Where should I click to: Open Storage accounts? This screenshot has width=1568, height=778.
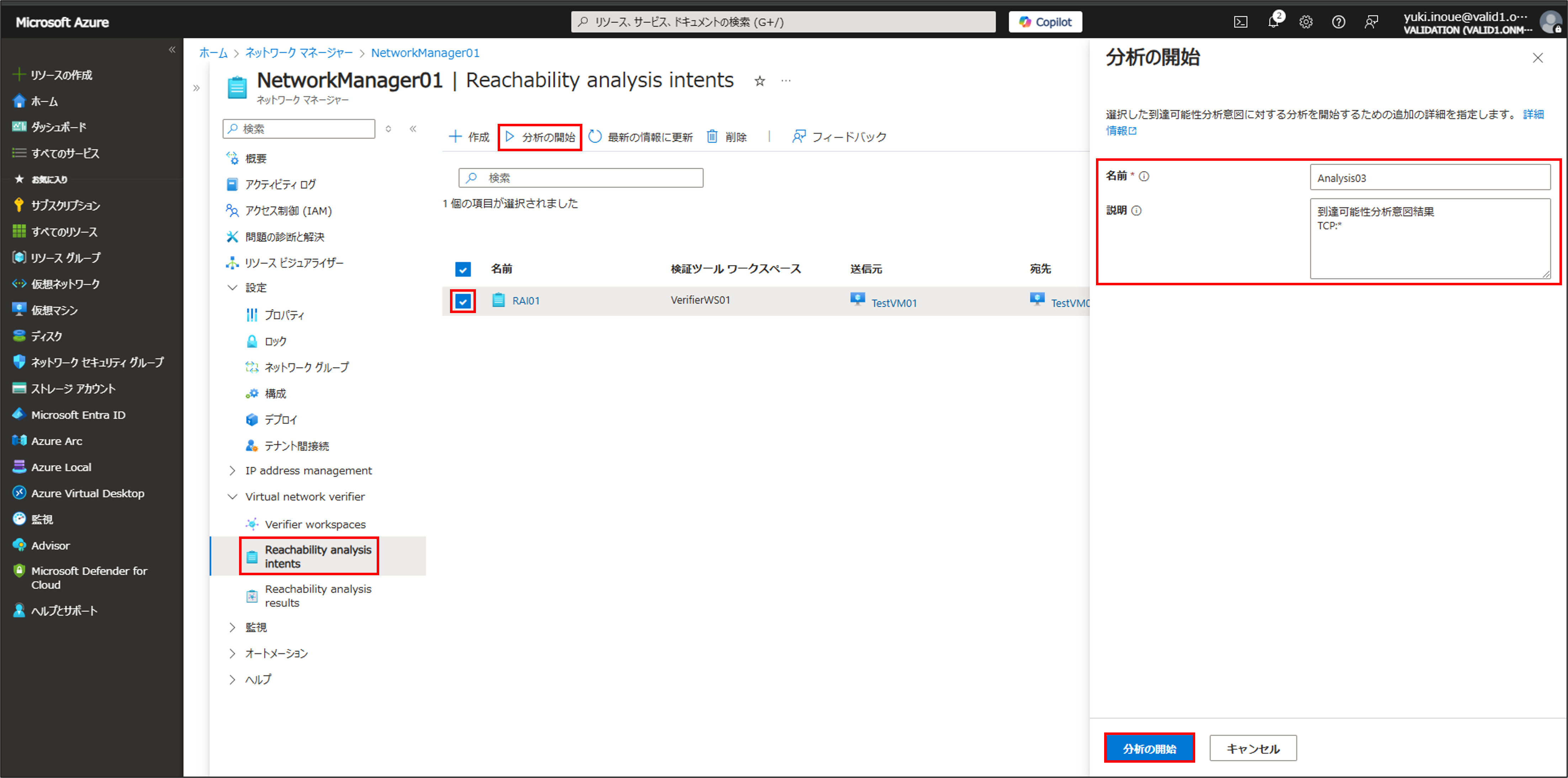pyautogui.click(x=64, y=388)
